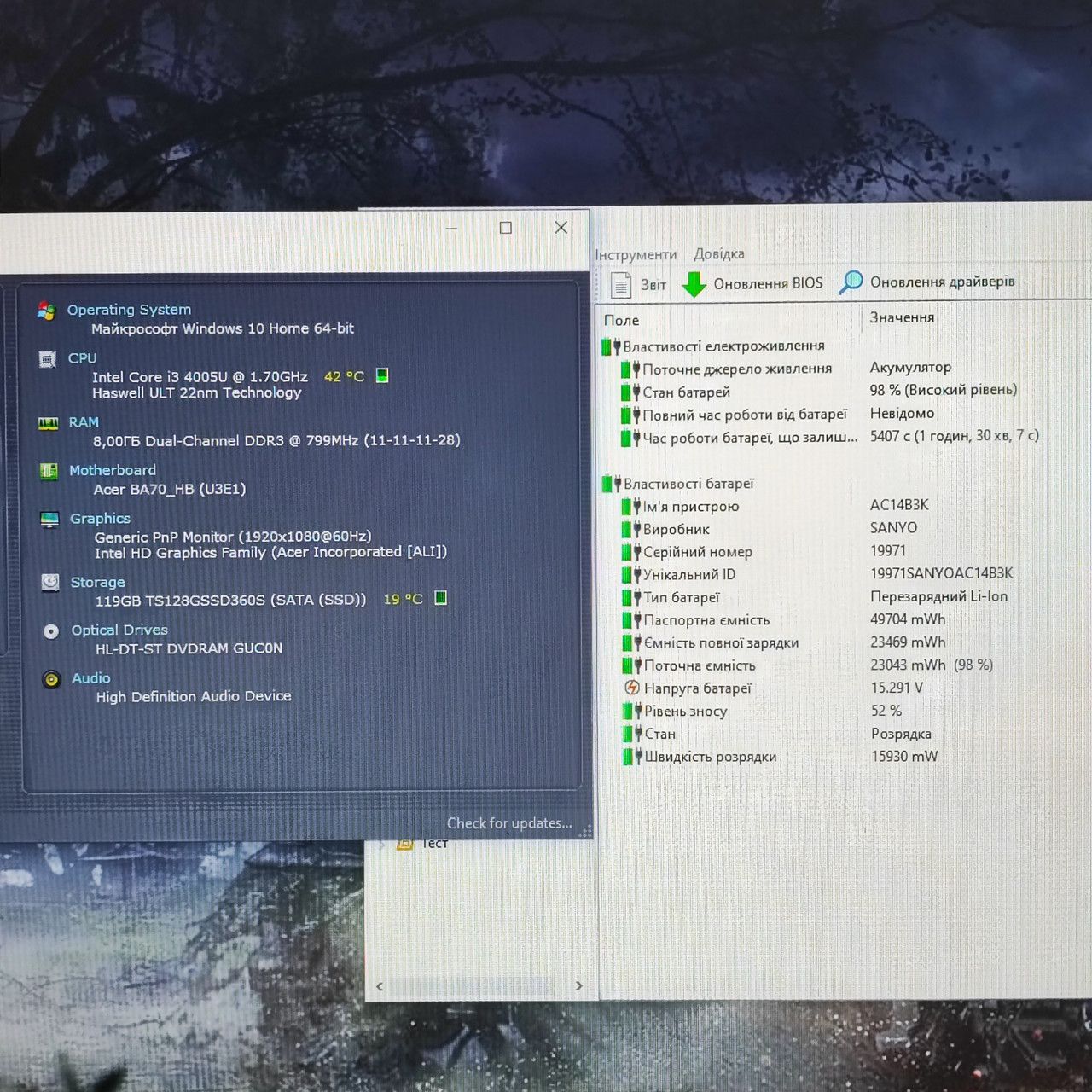1092x1092 pixels.
Task: Click the Check for updates link
Action: [509, 823]
